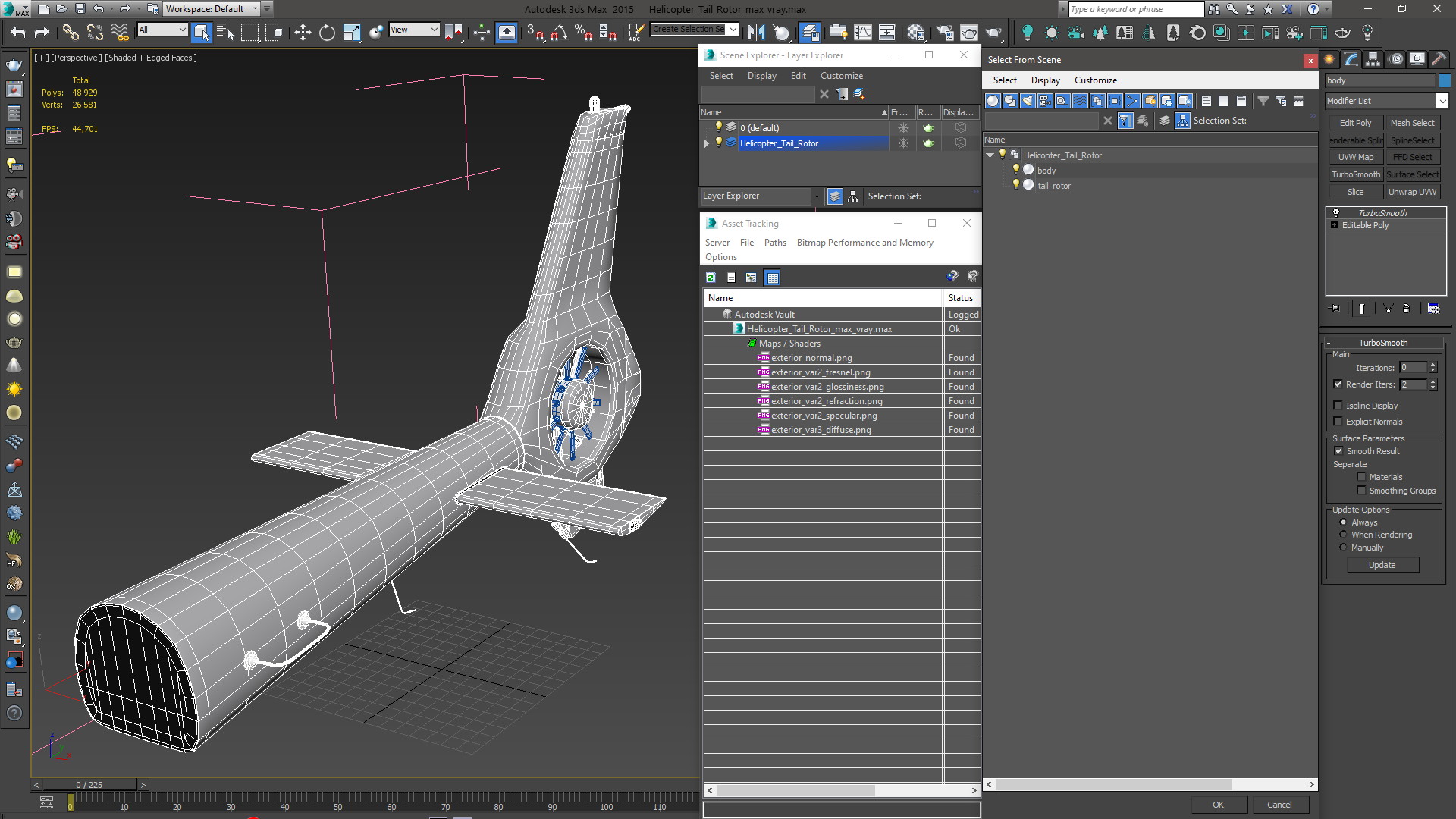
Task: Click the Unwrap UVW modifier button
Action: [1412, 192]
